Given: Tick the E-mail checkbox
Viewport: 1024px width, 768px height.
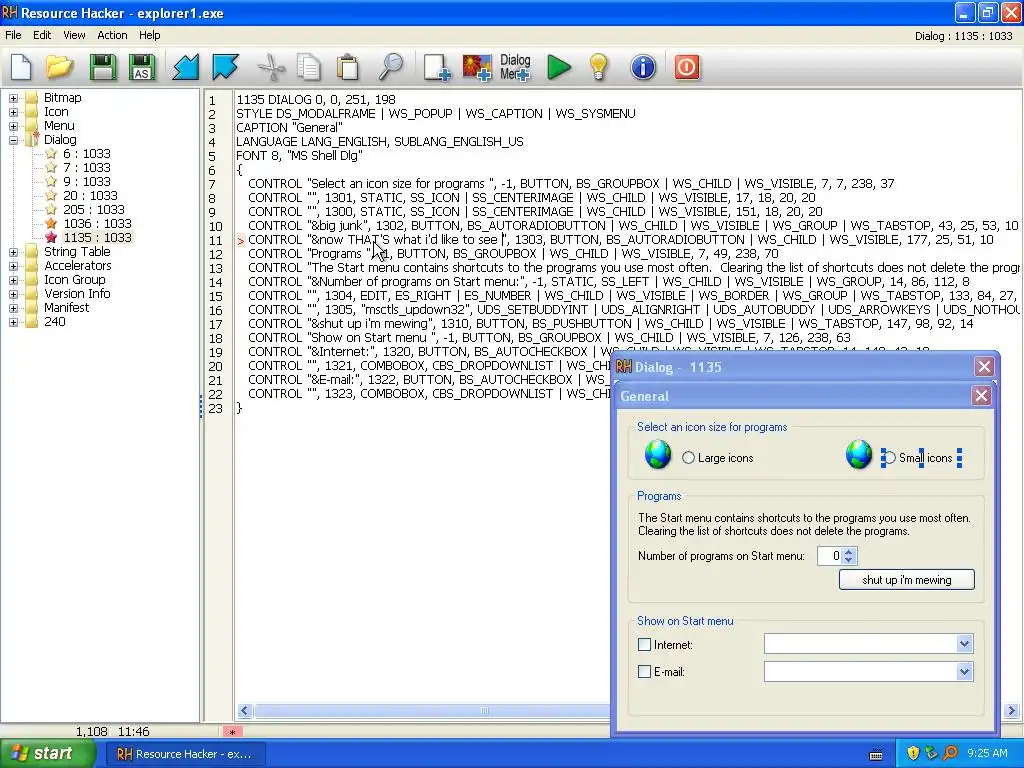Looking at the screenshot, I should pos(645,671).
